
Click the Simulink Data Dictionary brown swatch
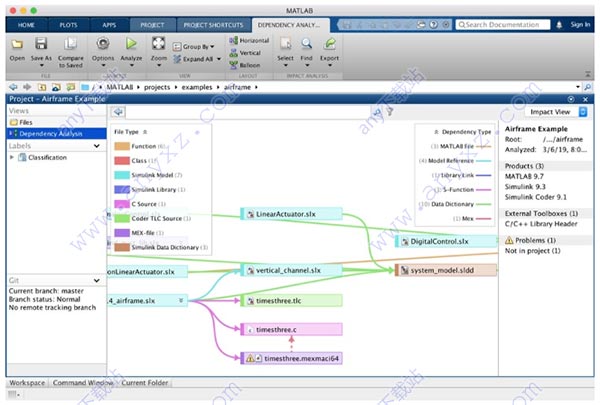tap(122, 247)
